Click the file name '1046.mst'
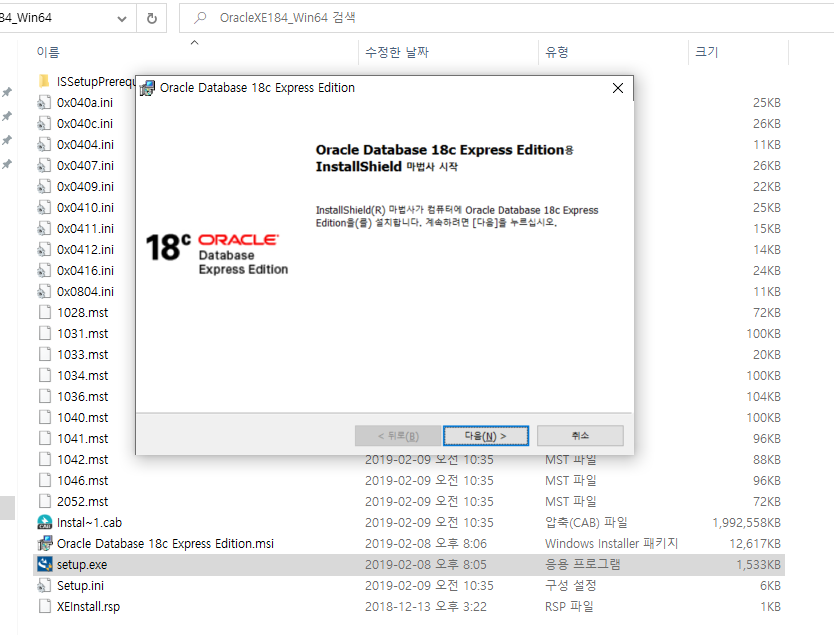Screen dimensions: 834x635 pyautogui.click(x=82, y=481)
